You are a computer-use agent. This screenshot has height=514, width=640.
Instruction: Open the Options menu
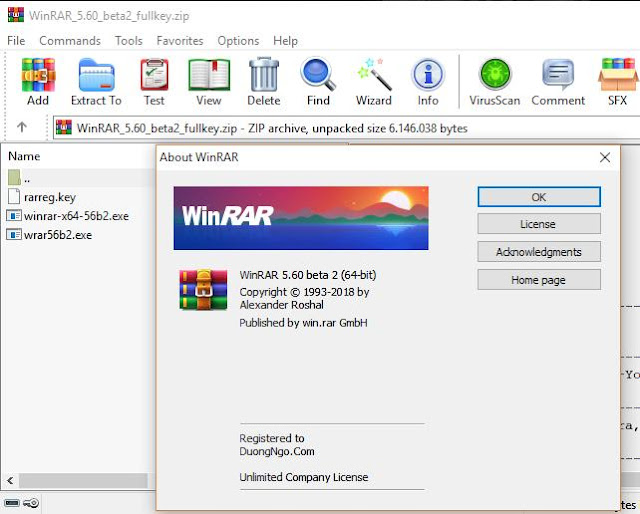(238, 41)
